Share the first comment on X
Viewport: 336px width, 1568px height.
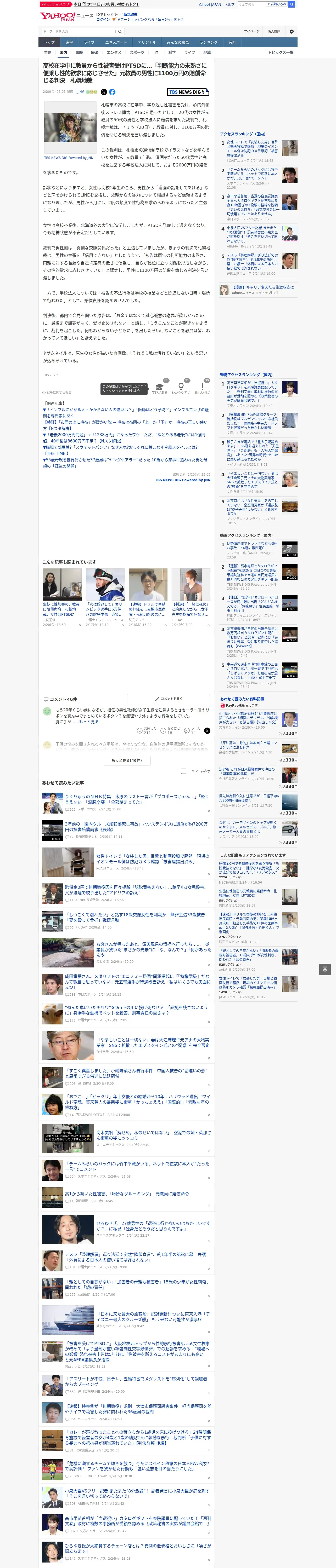tap(207, 730)
